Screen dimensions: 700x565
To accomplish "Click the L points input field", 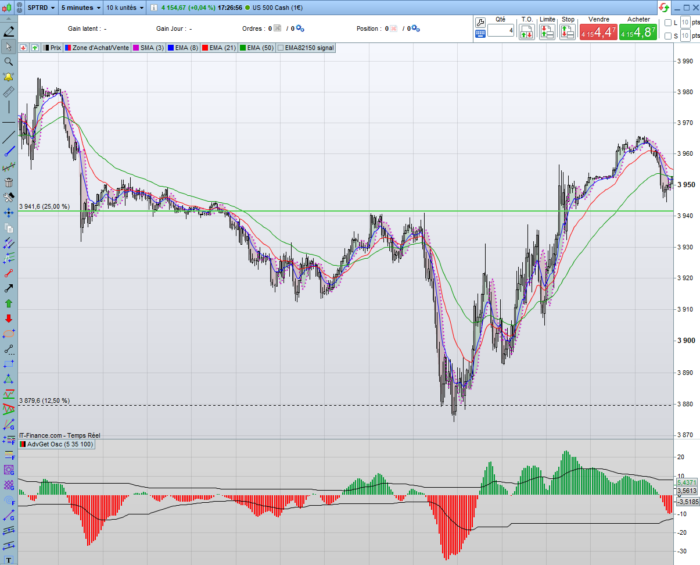I will (x=685, y=23).
